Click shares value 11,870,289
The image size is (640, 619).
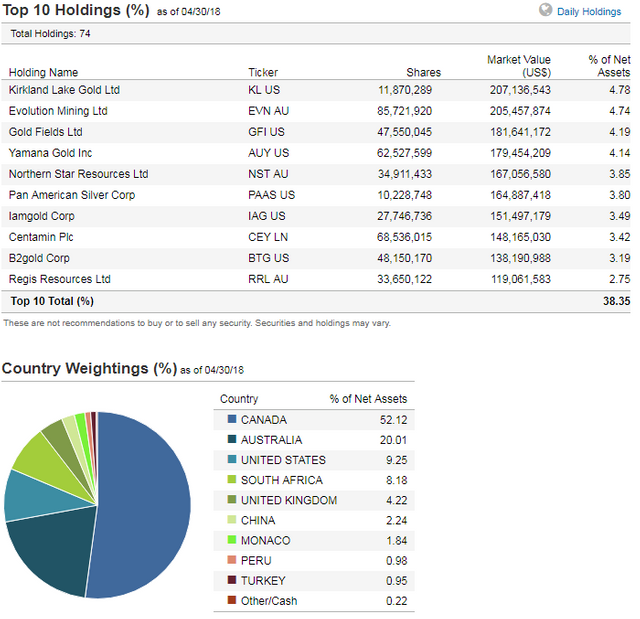(404, 90)
